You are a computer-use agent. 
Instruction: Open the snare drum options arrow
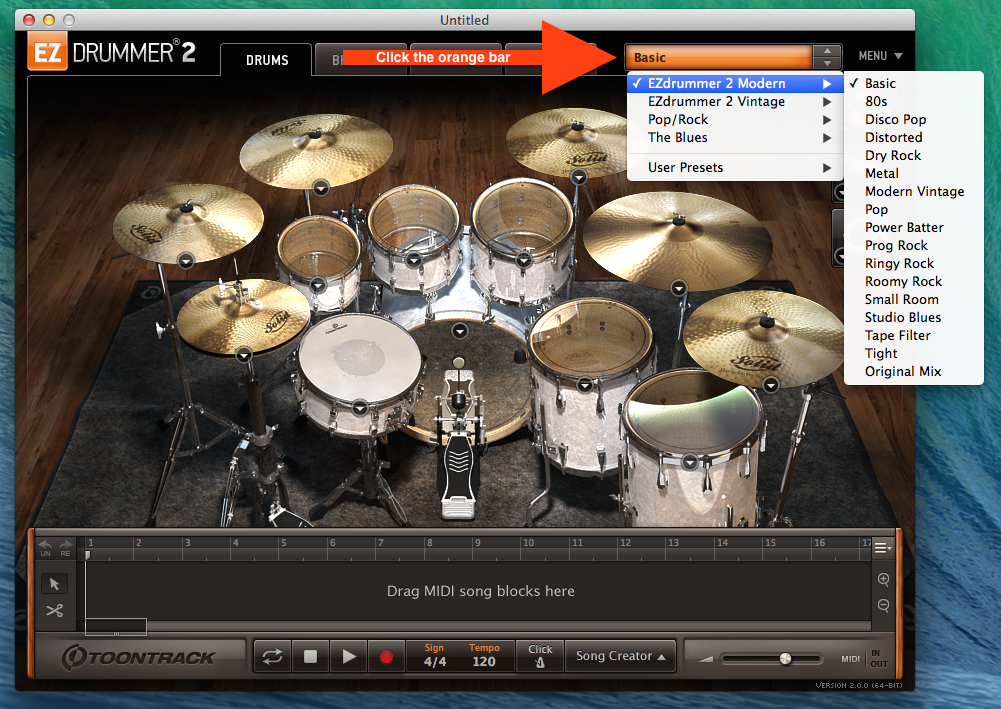[x=359, y=407]
